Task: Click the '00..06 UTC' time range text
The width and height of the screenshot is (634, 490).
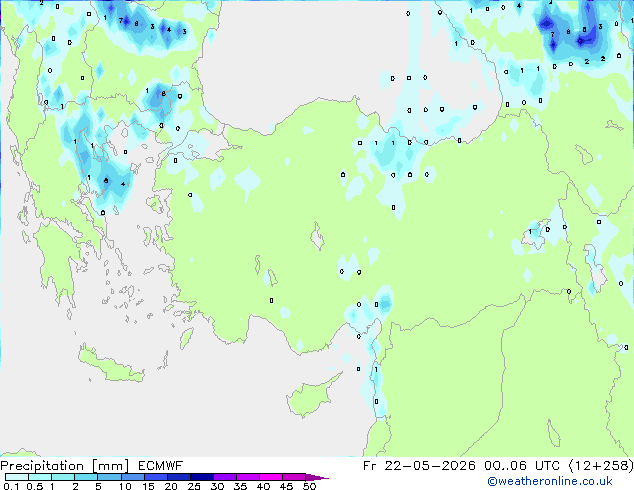Action: [522, 466]
